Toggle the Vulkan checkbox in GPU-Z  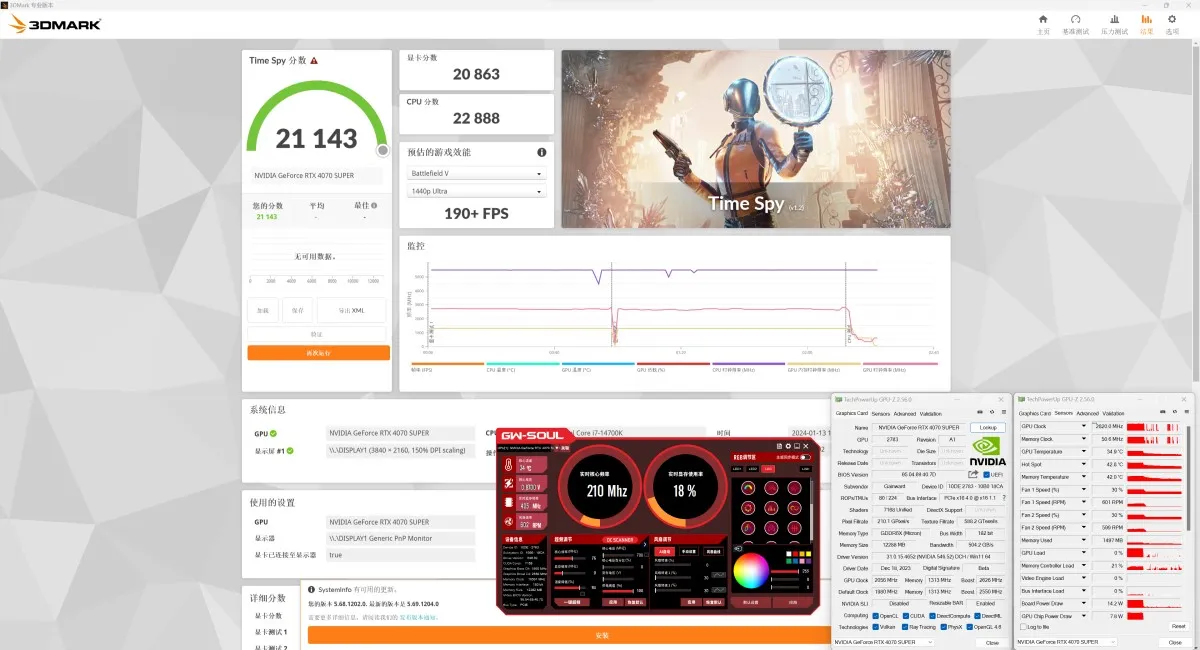(875, 627)
